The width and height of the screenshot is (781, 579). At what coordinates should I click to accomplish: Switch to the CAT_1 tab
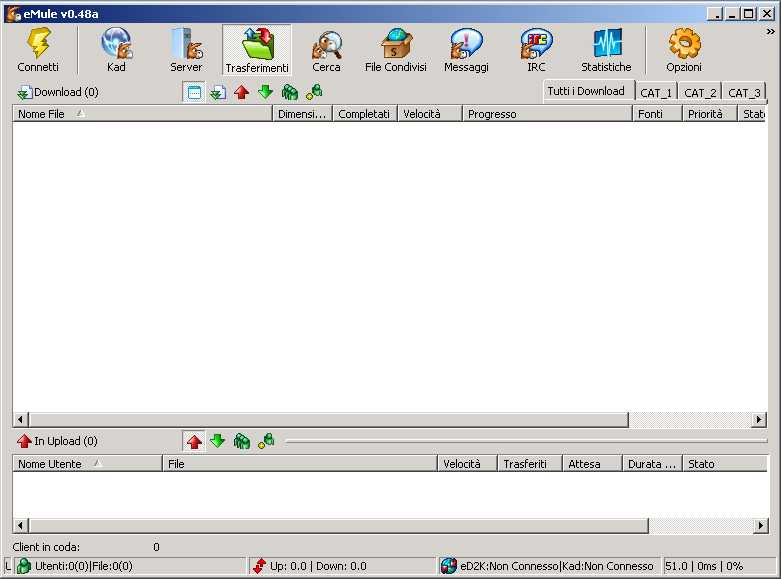[655, 93]
